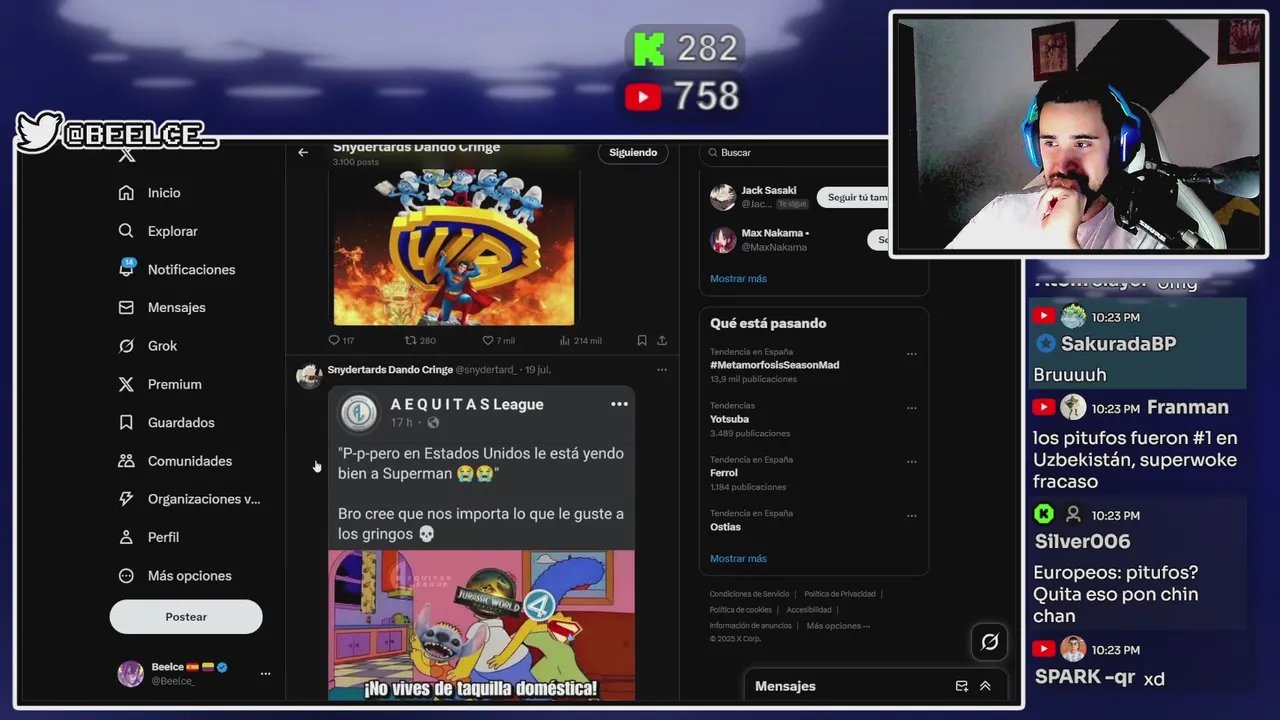Image resolution: width=1280 pixels, height=720 pixels.
Task: Open the Premium X icon
Action: coord(126,384)
